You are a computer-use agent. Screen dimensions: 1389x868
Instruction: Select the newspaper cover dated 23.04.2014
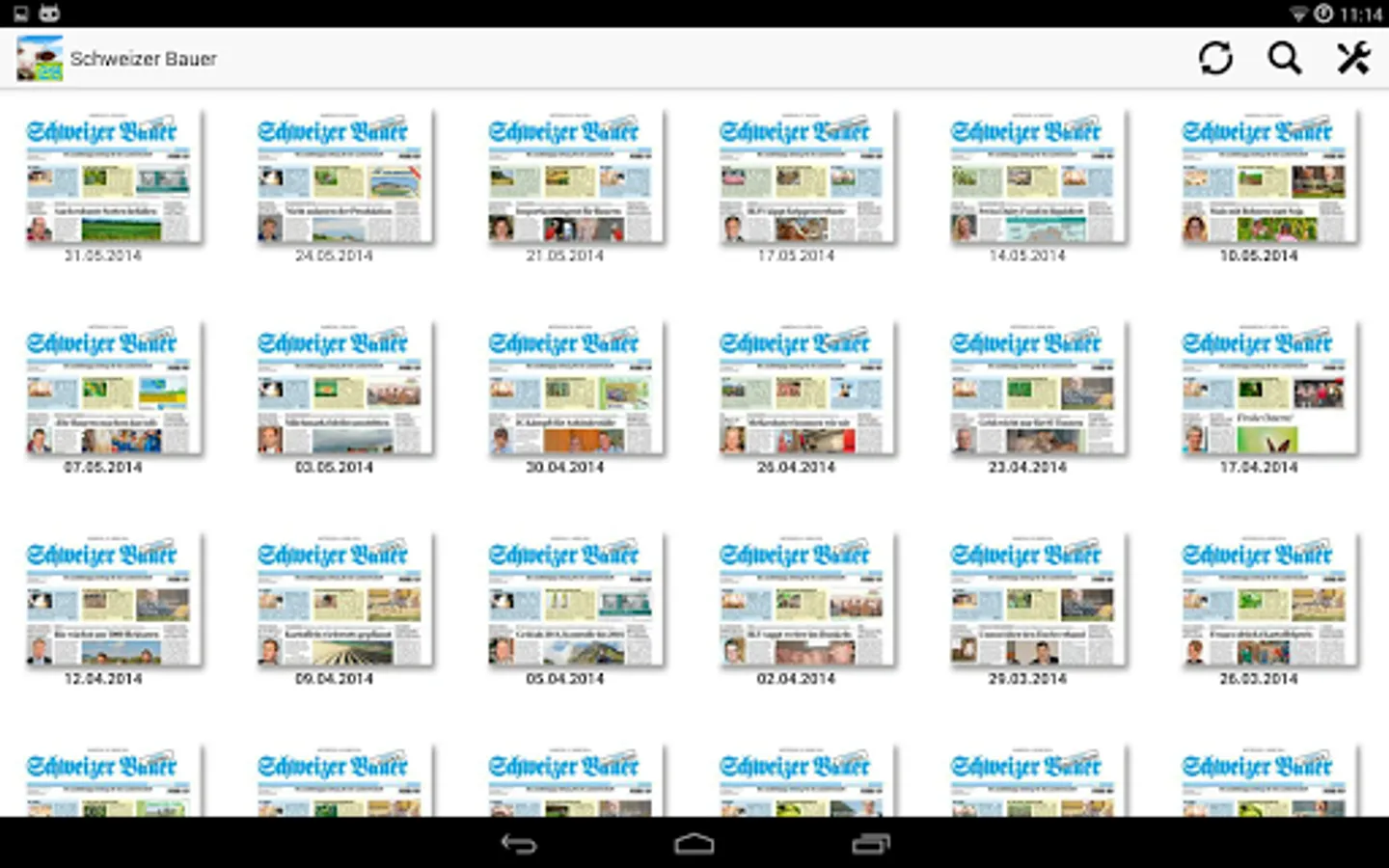[1038, 388]
